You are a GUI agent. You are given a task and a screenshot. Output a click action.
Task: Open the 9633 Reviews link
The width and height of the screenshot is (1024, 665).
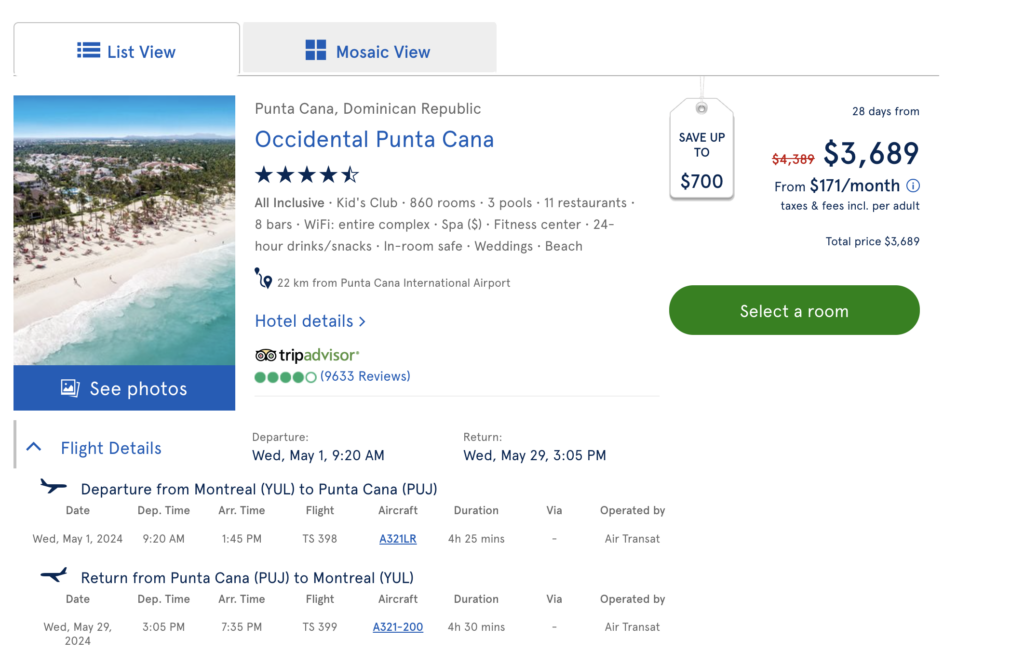coord(365,376)
